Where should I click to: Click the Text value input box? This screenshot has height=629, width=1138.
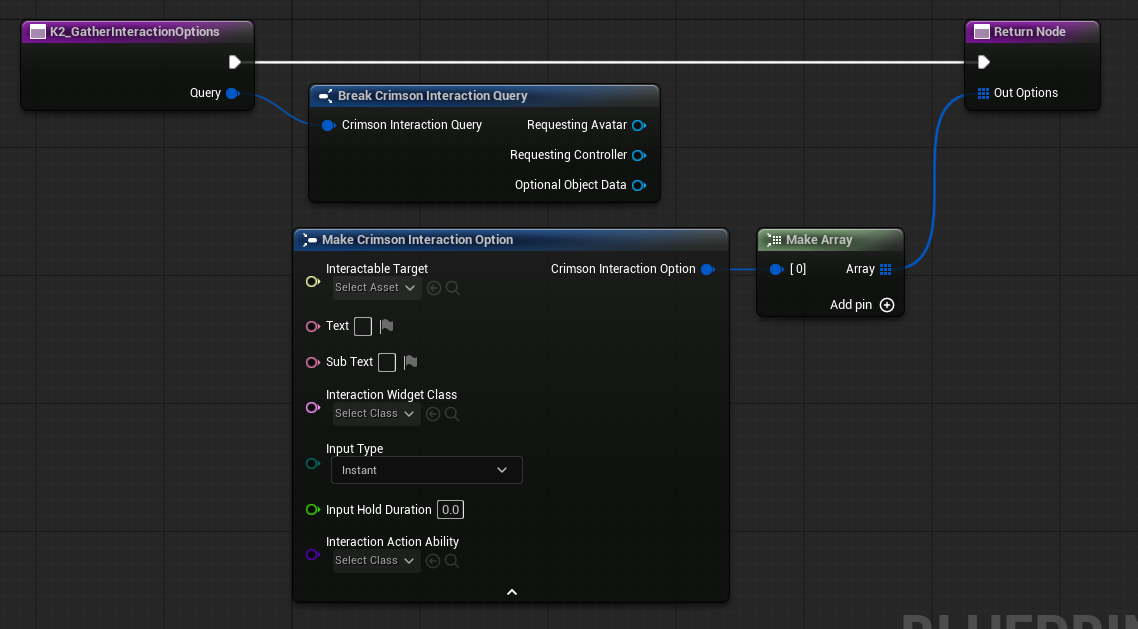click(363, 326)
